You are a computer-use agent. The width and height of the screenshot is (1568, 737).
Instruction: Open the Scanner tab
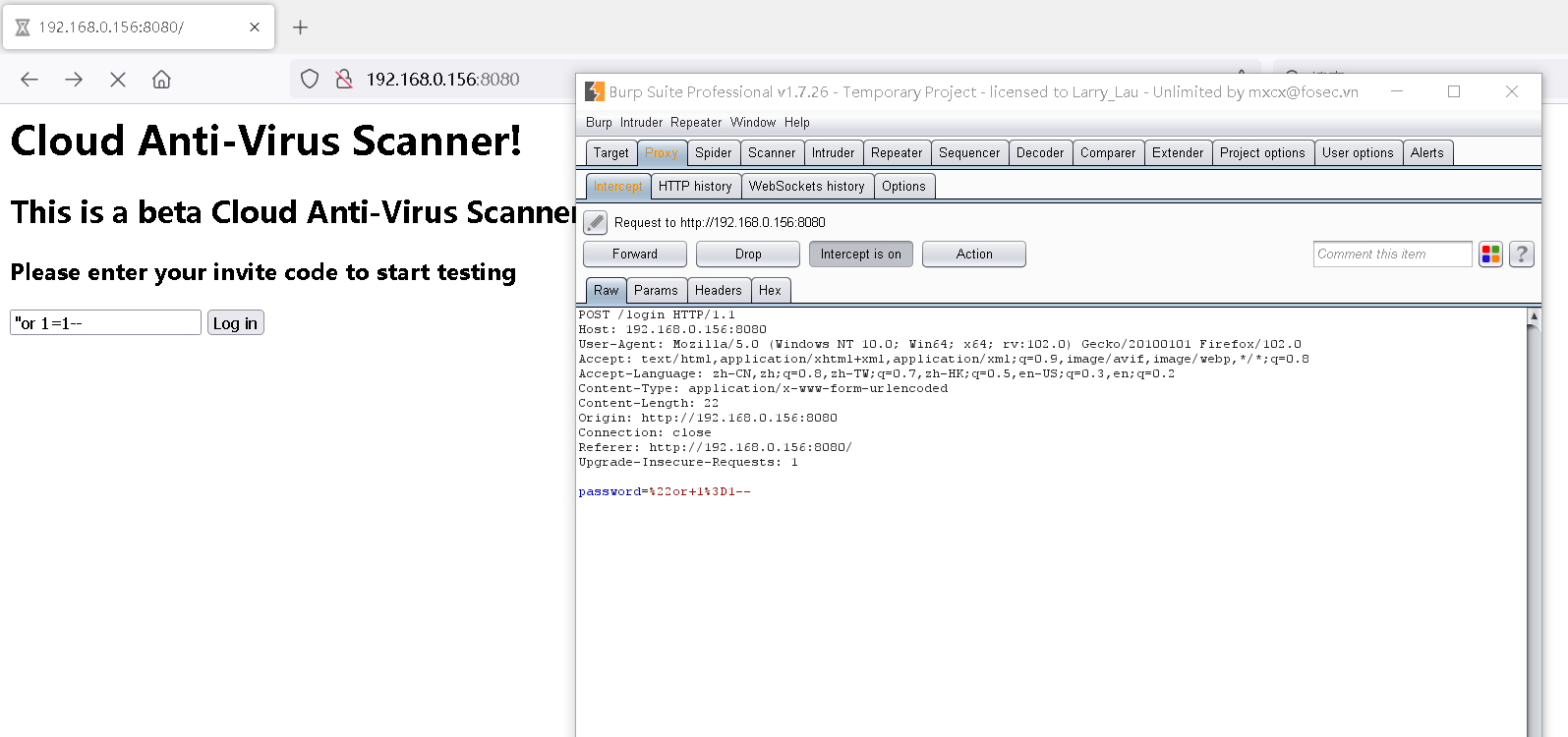(772, 153)
